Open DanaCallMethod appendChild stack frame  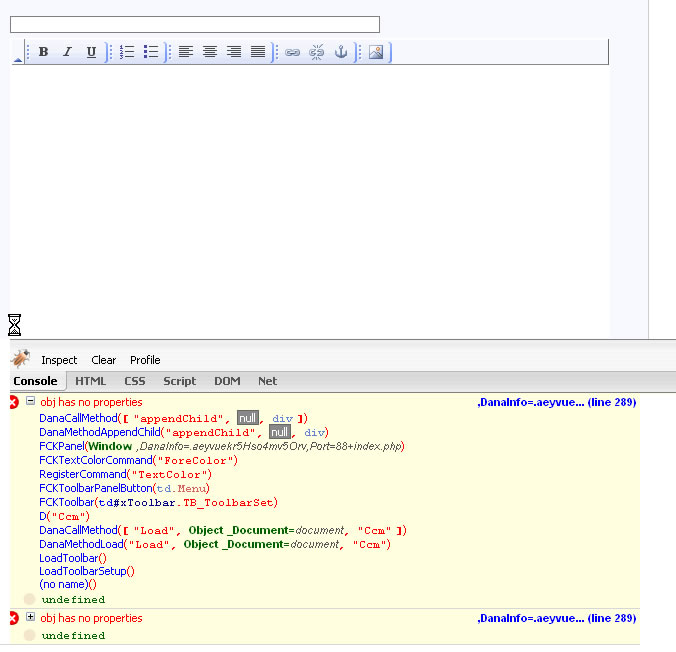click(x=78, y=418)
